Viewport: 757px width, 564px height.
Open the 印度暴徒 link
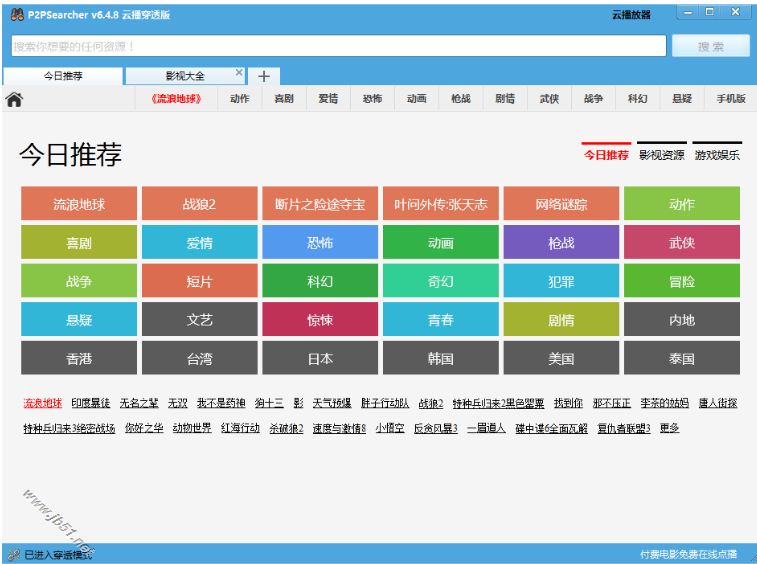(x=91, y=403)
